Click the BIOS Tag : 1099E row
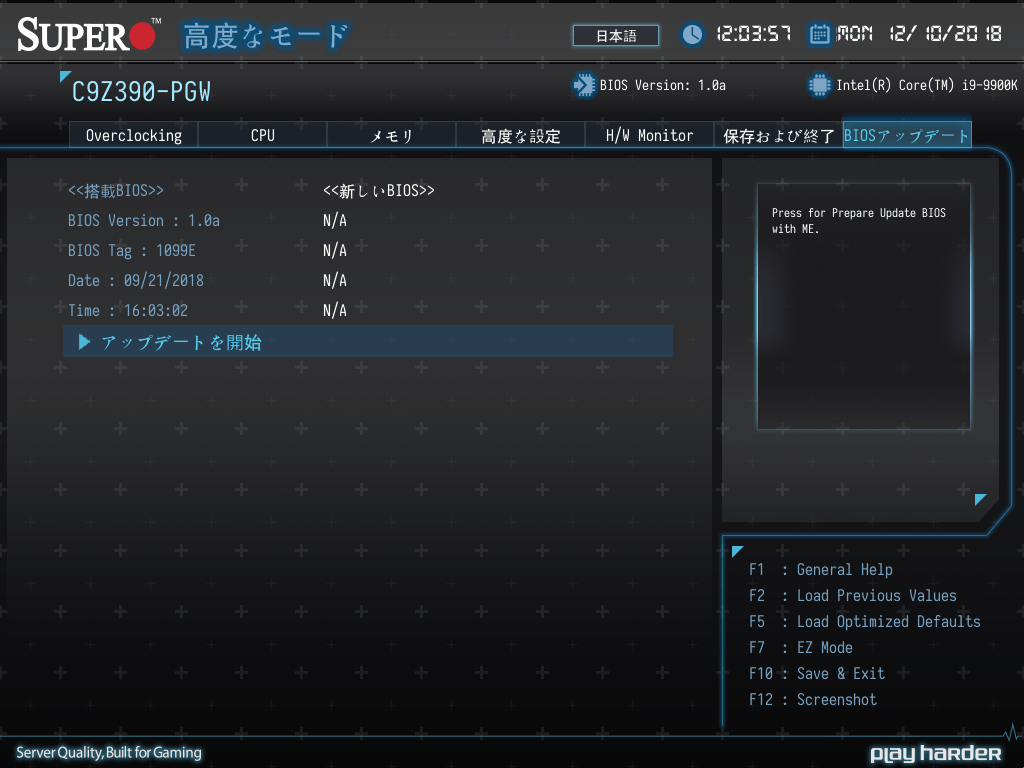This screenshot has height=768, width=1024. point(132,251)
